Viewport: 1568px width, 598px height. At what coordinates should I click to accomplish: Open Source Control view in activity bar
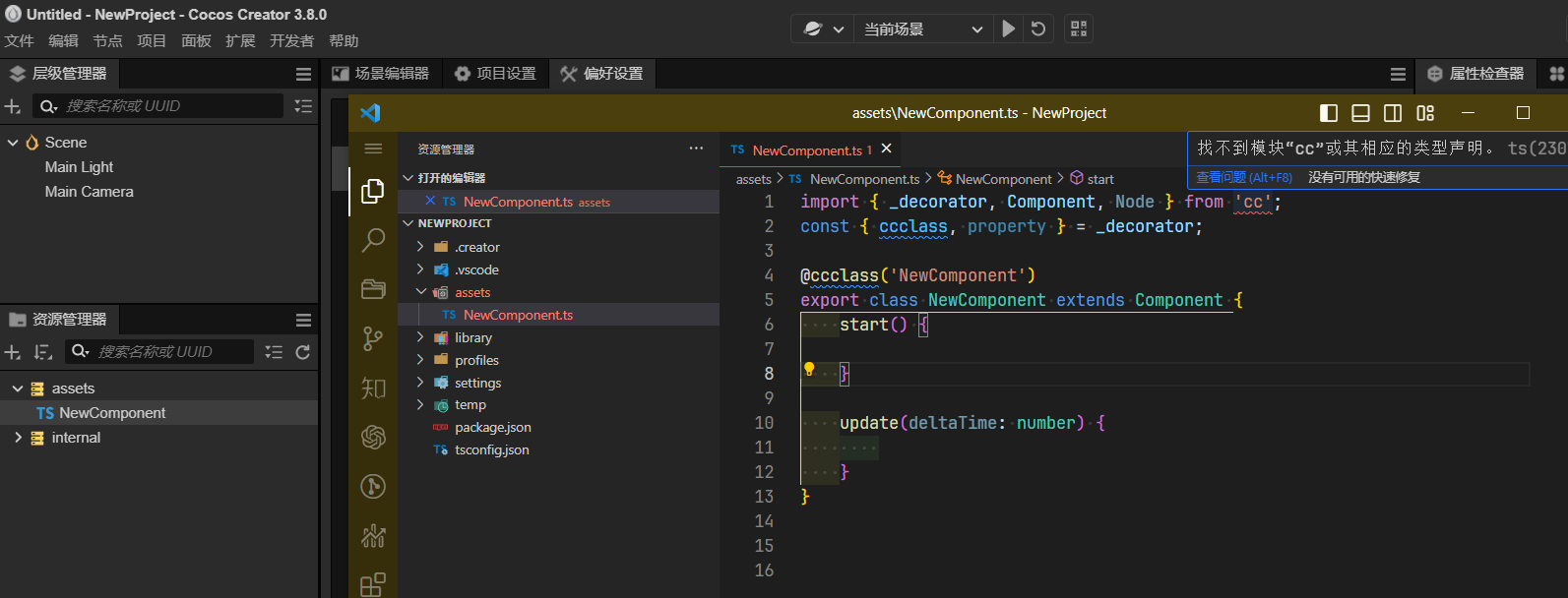click(x=373, y=338)
